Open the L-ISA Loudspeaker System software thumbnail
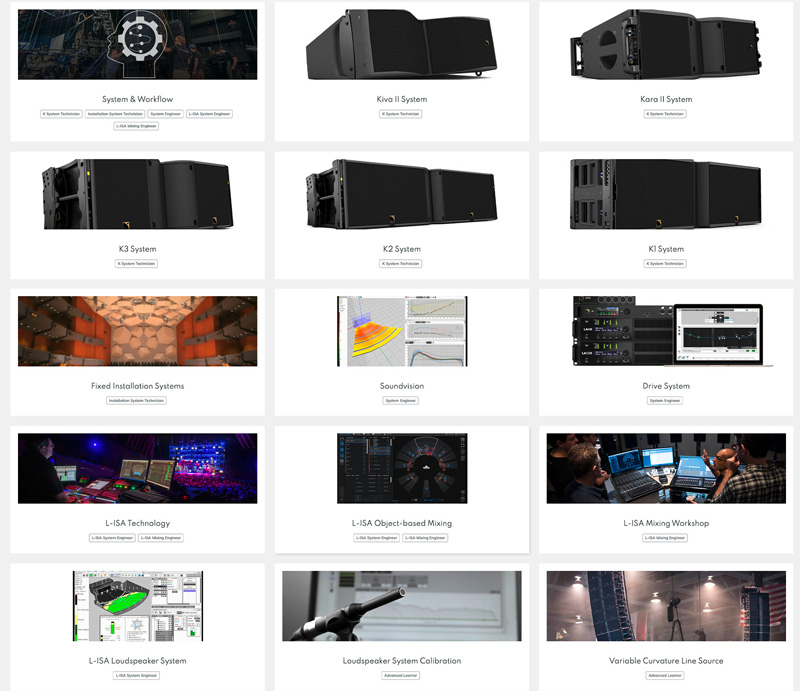Viewport: 800px width, 691px height. (138, 606)
